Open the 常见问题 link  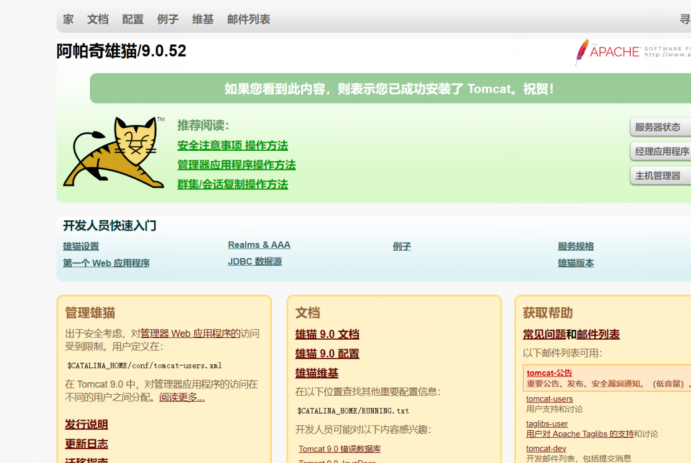[544, 334]
